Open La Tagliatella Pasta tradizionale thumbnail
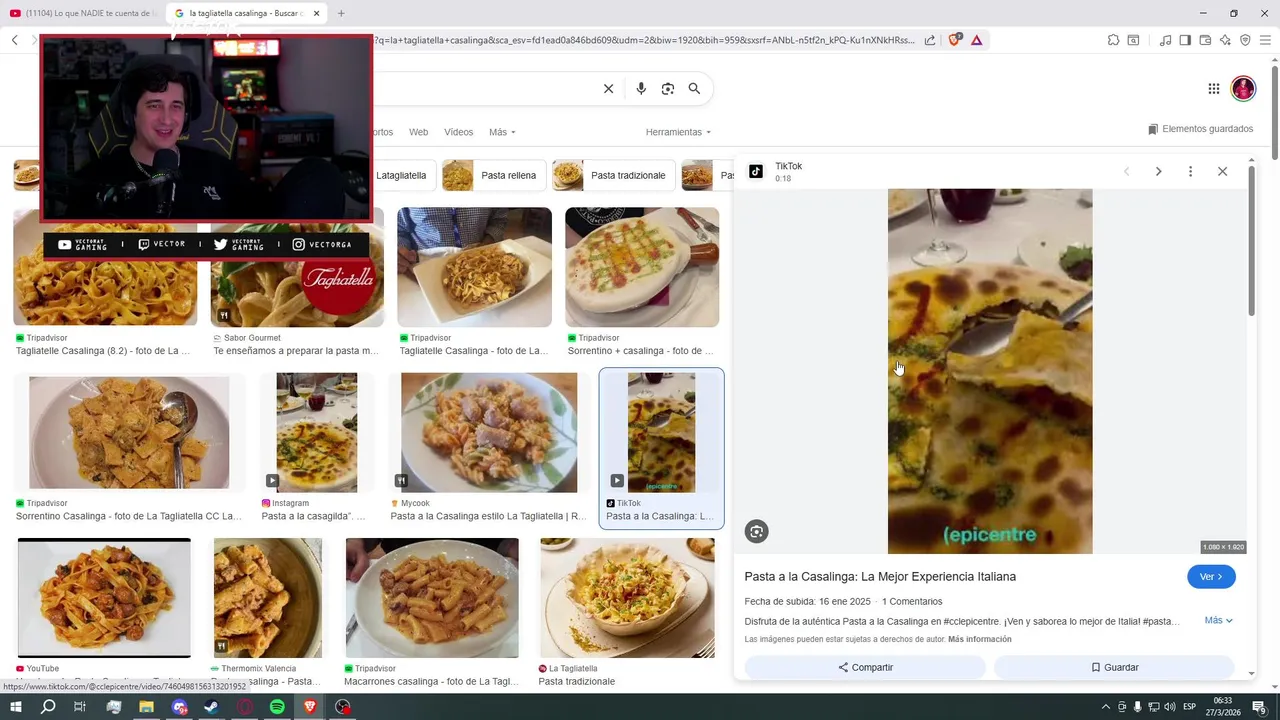Screen dimensions: 1280x720 [x=627, y=598]
